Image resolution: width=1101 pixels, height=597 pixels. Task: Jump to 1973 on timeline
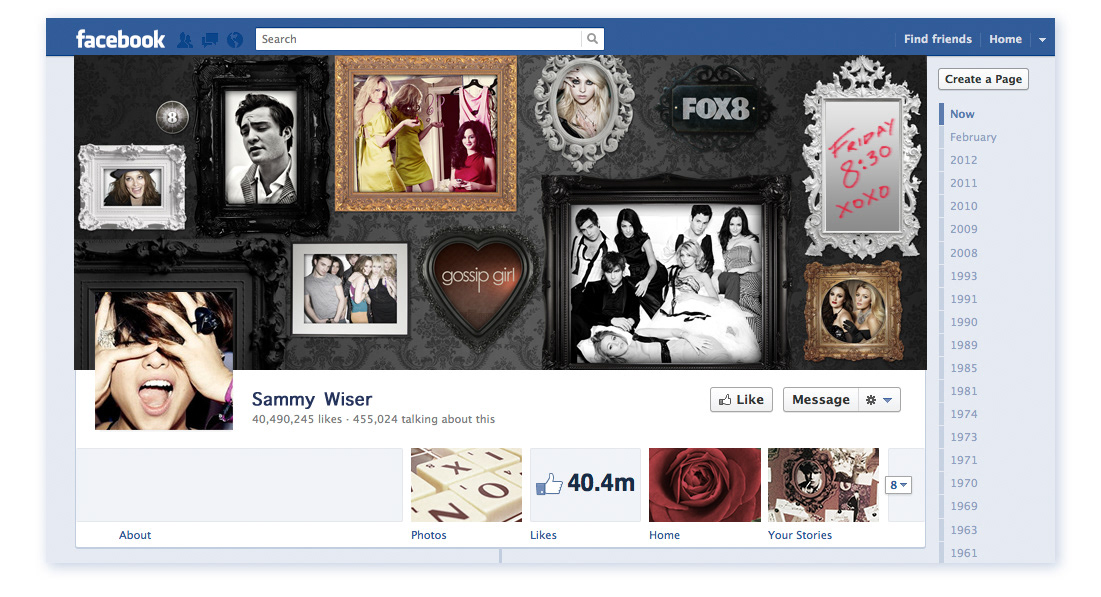tap(963, 437)
